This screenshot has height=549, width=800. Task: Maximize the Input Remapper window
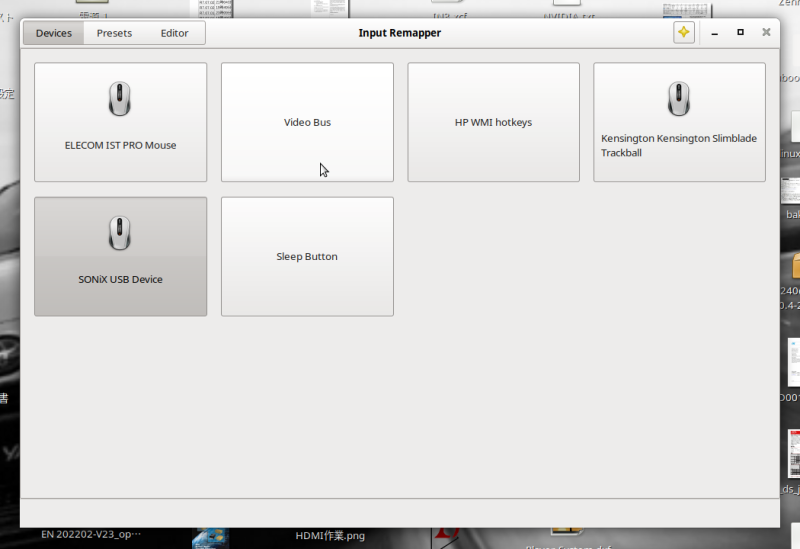pos(740,33)
